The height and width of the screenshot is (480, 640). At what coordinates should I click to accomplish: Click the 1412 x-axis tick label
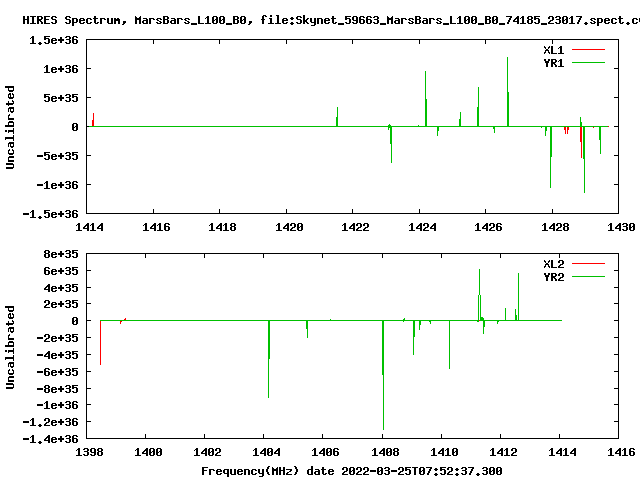tap(503, 452)
